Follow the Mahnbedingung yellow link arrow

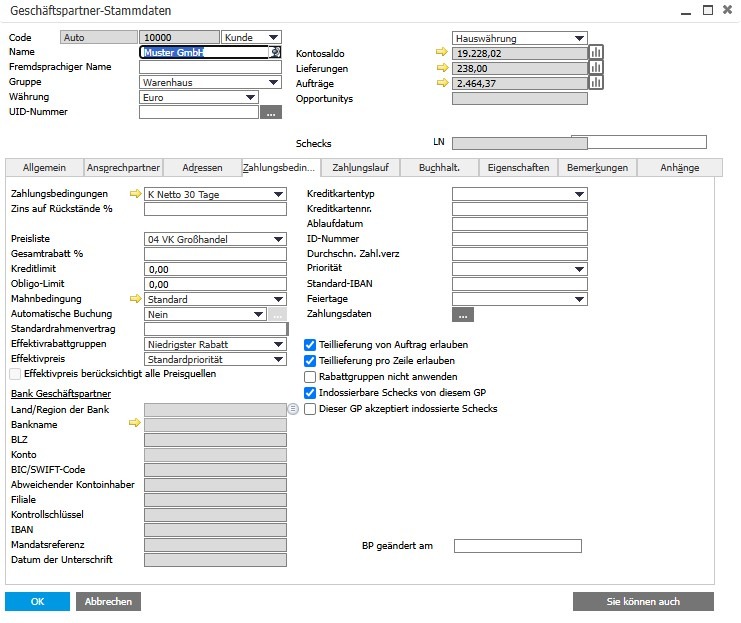coord(135,298)
